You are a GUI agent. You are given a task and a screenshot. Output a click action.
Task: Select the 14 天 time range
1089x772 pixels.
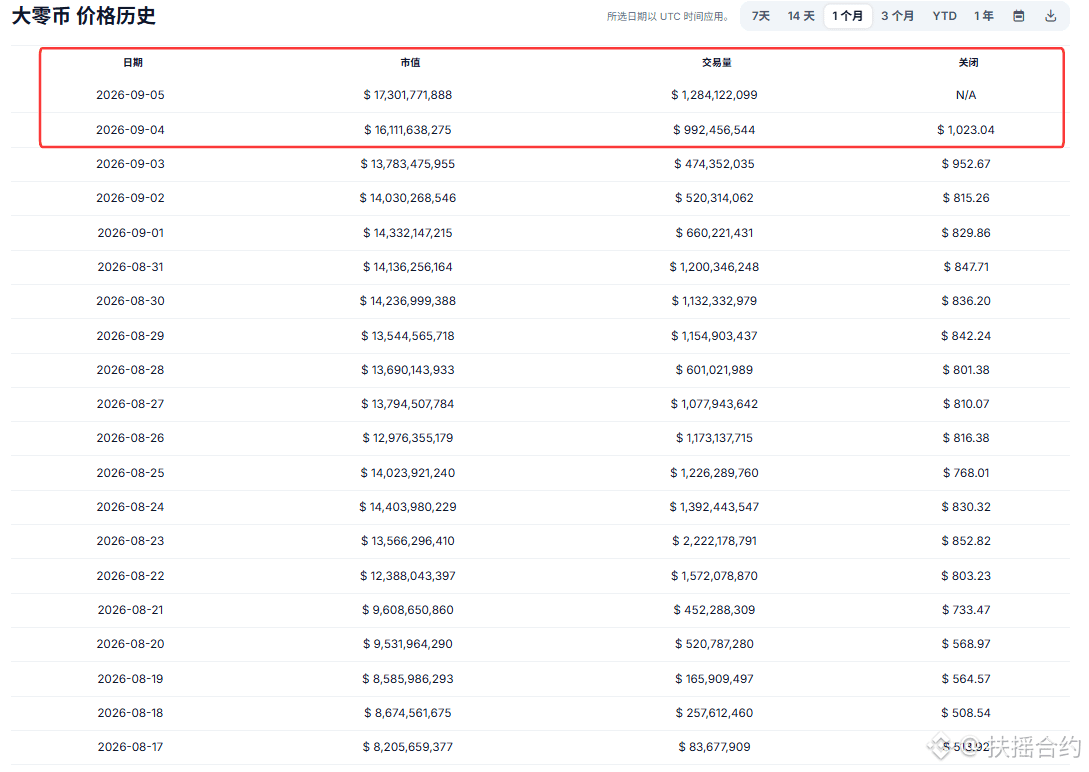tap(801, 16)
